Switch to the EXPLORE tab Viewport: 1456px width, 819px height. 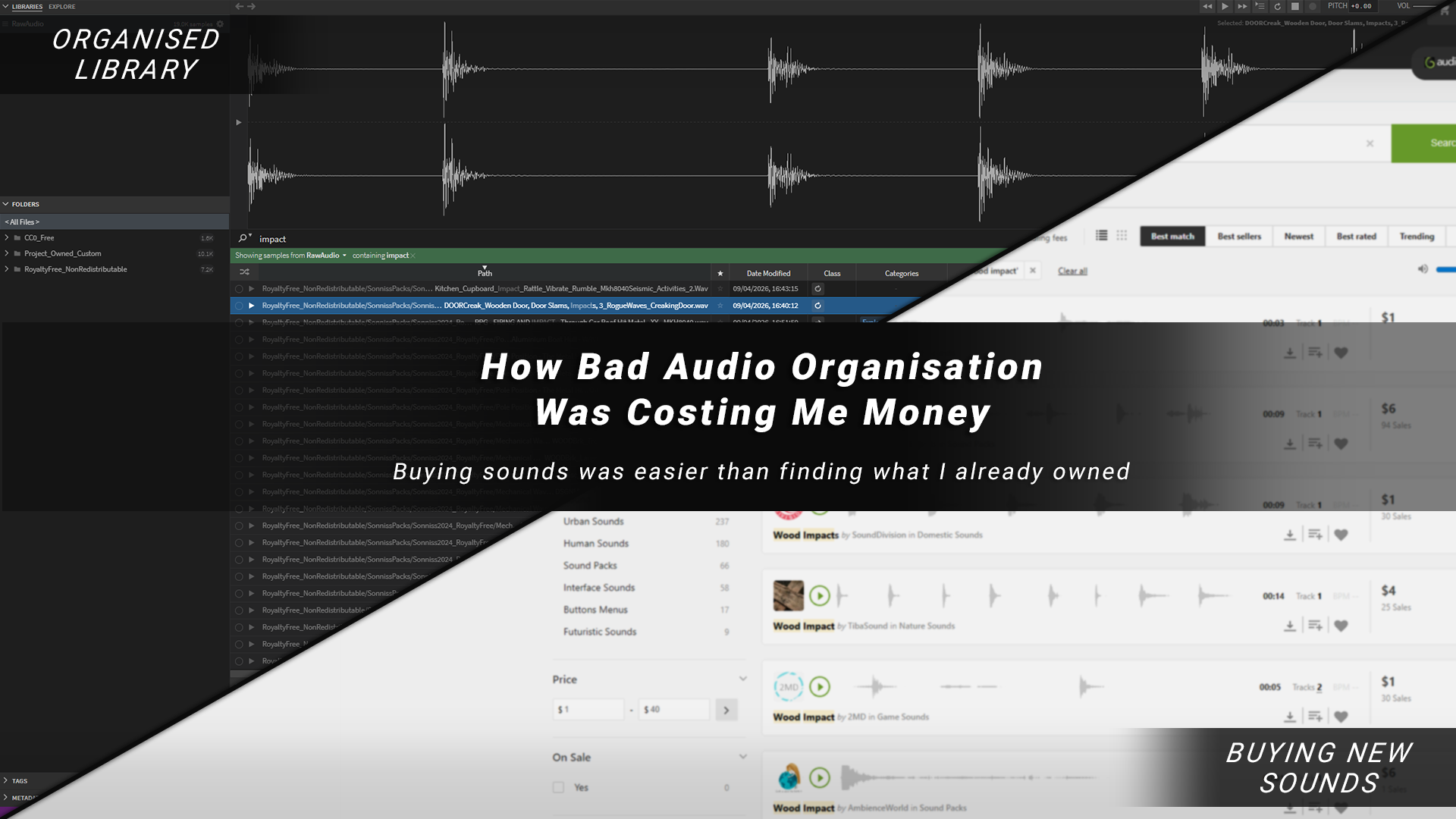coord(62,7)
